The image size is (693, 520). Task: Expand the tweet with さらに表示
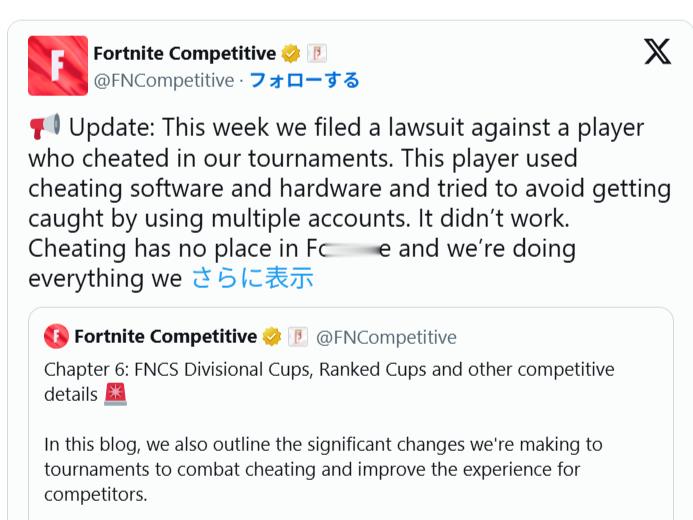[x=252, y=278]
